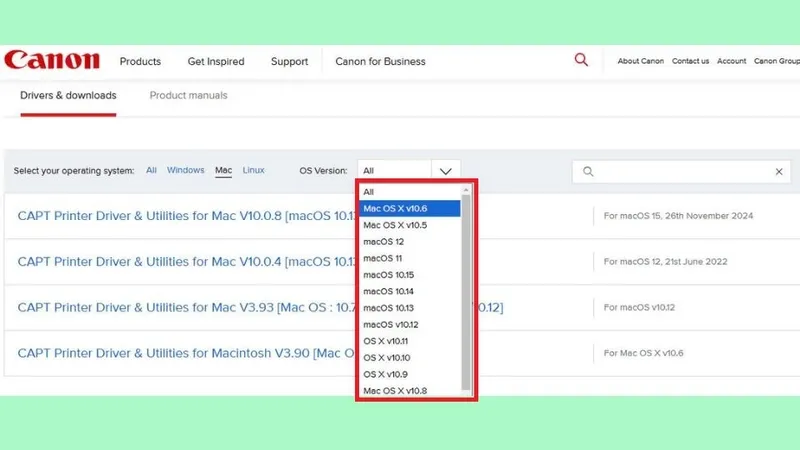Screen dimensions: 800x450
Task: Click the driver search input field
Action: (x=680, y=172)
